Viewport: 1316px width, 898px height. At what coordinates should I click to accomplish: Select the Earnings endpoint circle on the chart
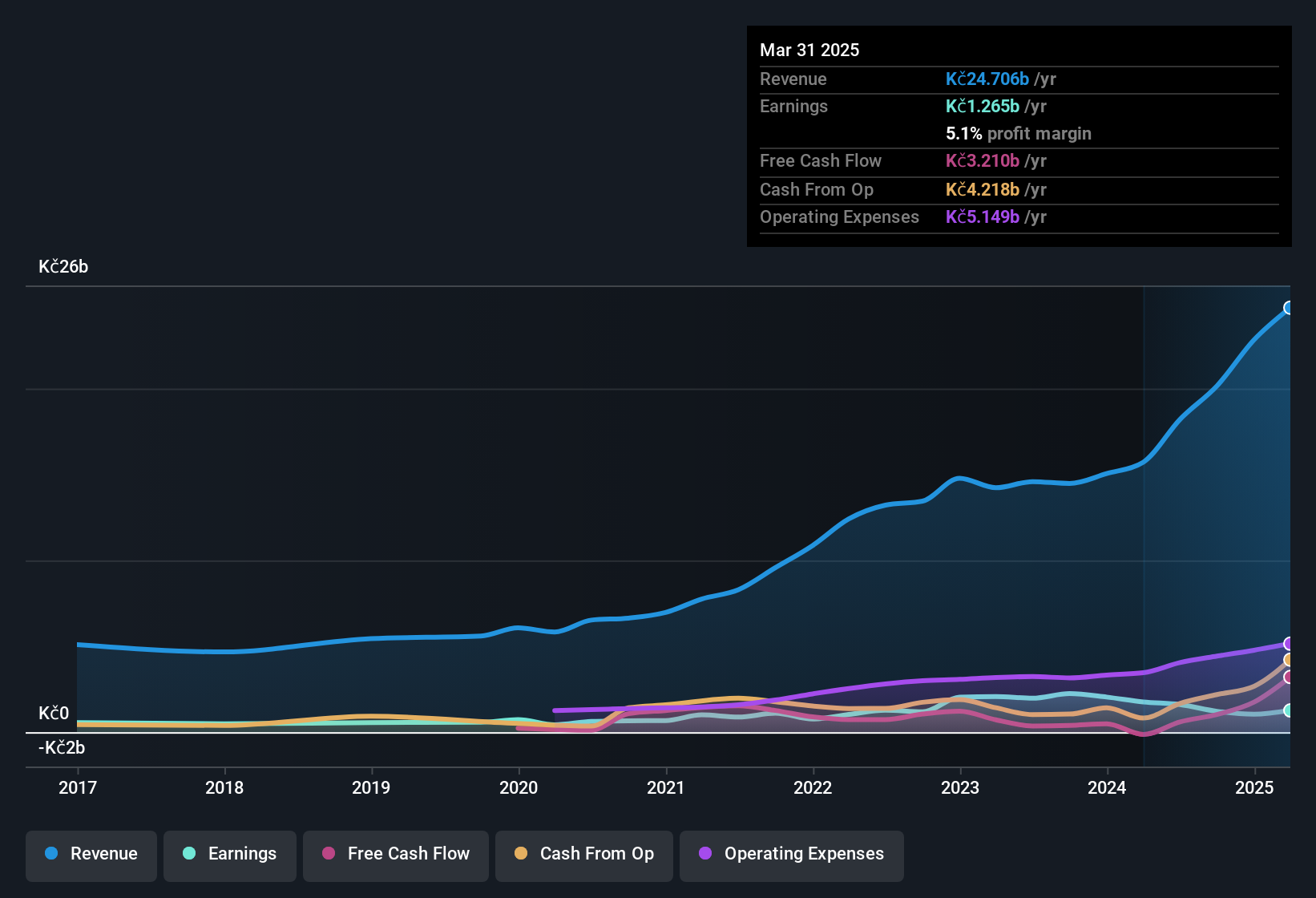coord(1289,710)
